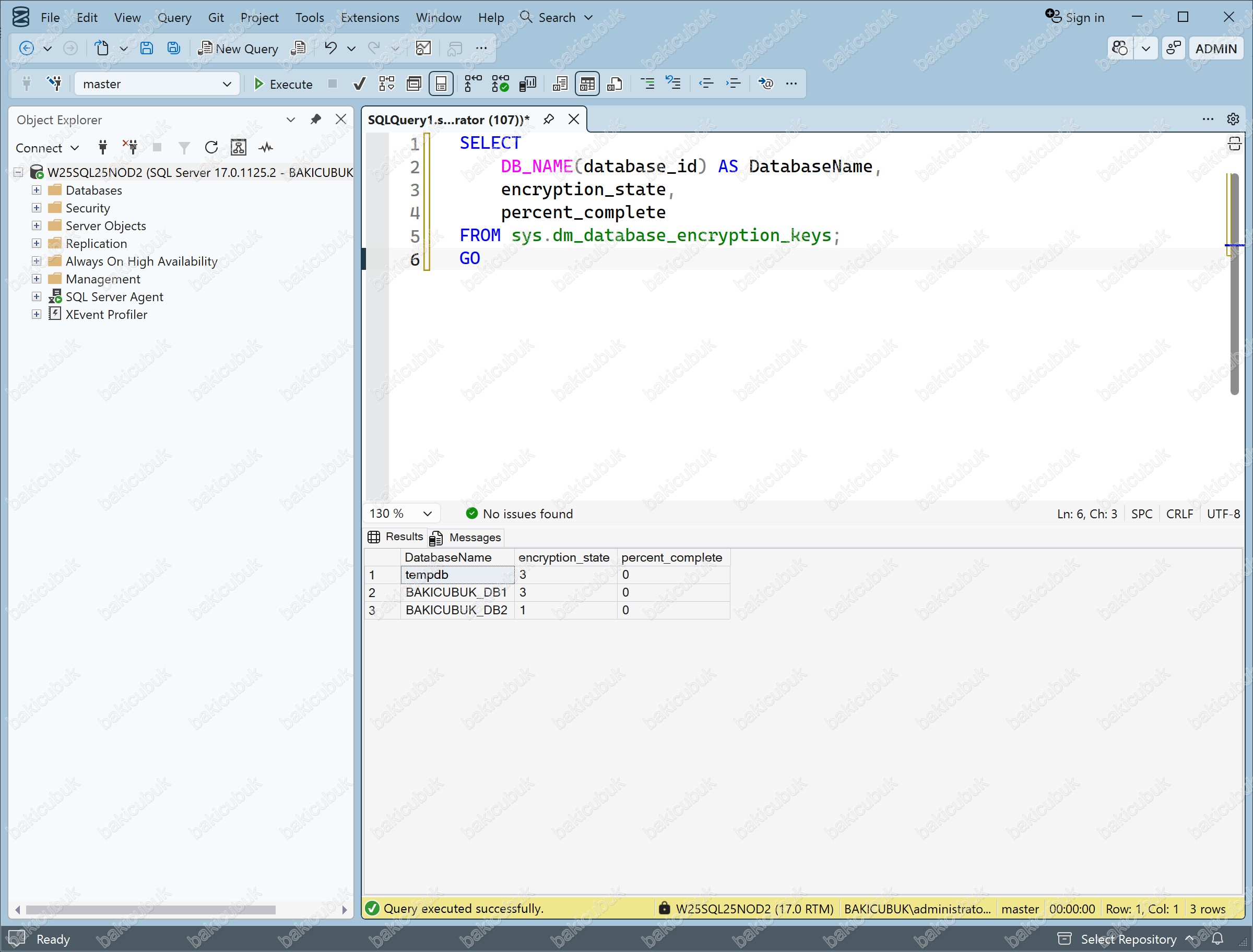Open the undo history dropdown arrow

click(351, 49)
